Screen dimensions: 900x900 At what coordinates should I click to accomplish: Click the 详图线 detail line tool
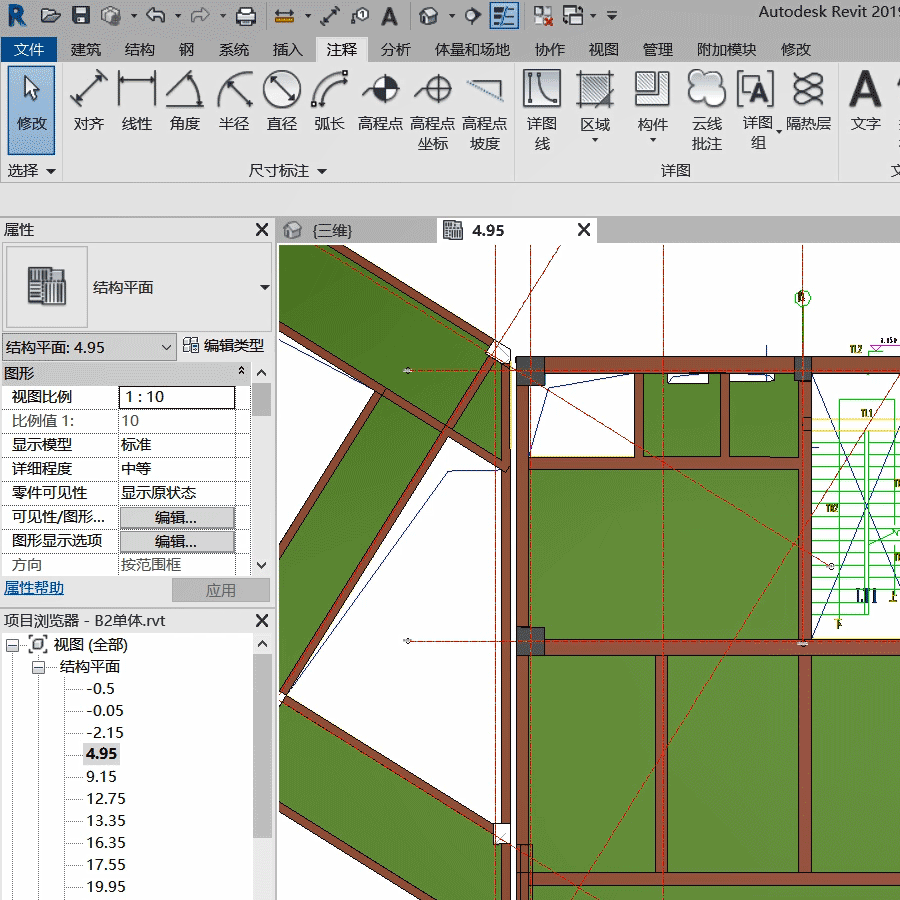pyautogui.click(x=542, y=110)
